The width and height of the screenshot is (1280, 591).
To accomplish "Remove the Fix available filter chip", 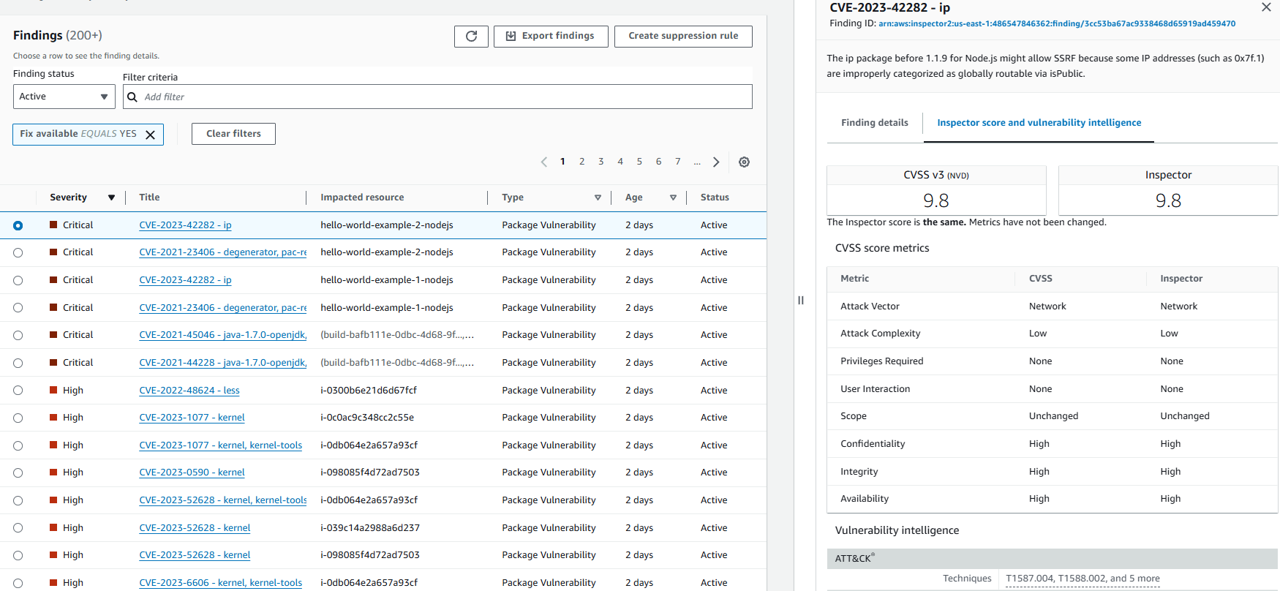I will pyautogui.click(x=150, y=134).
